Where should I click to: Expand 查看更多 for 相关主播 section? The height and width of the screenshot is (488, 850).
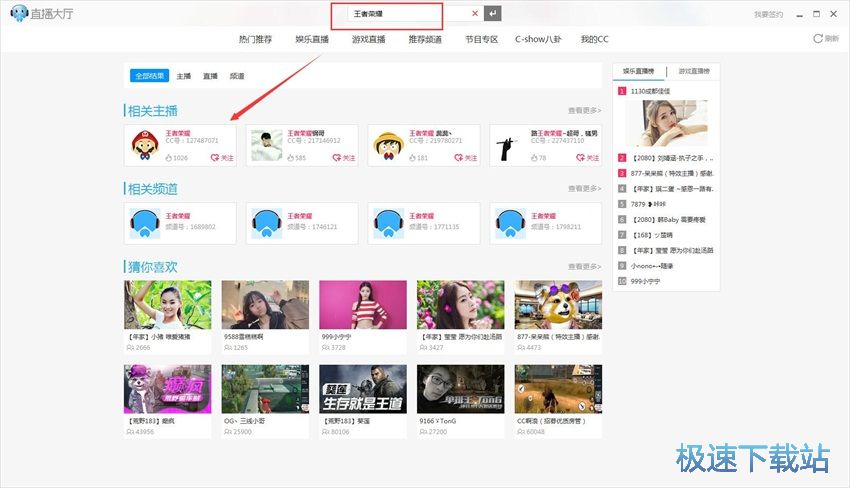point(584,110)
